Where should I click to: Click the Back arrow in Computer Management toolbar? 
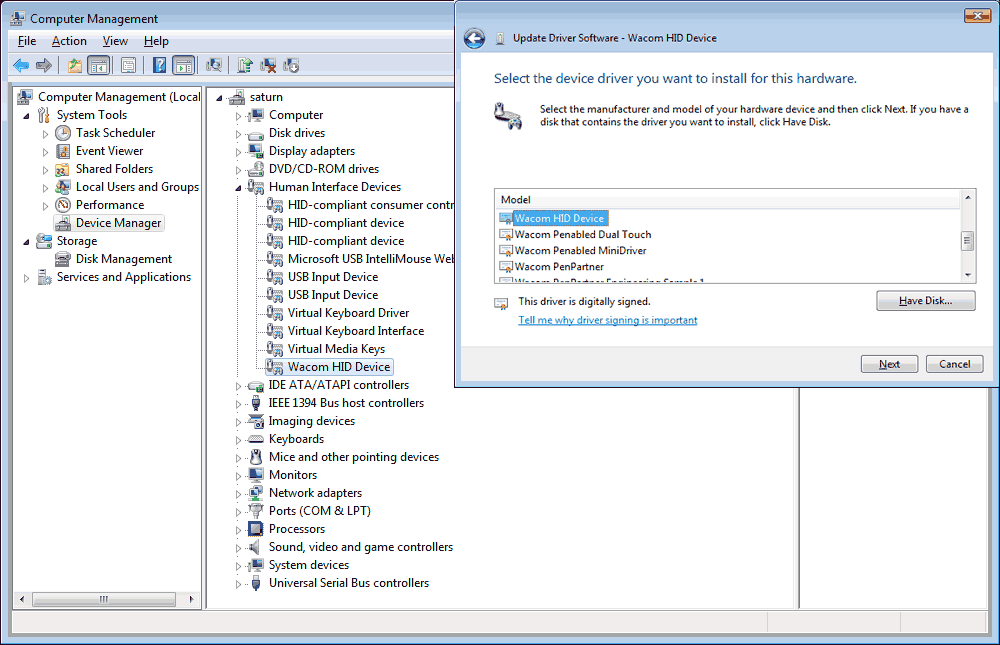(21, 65)
